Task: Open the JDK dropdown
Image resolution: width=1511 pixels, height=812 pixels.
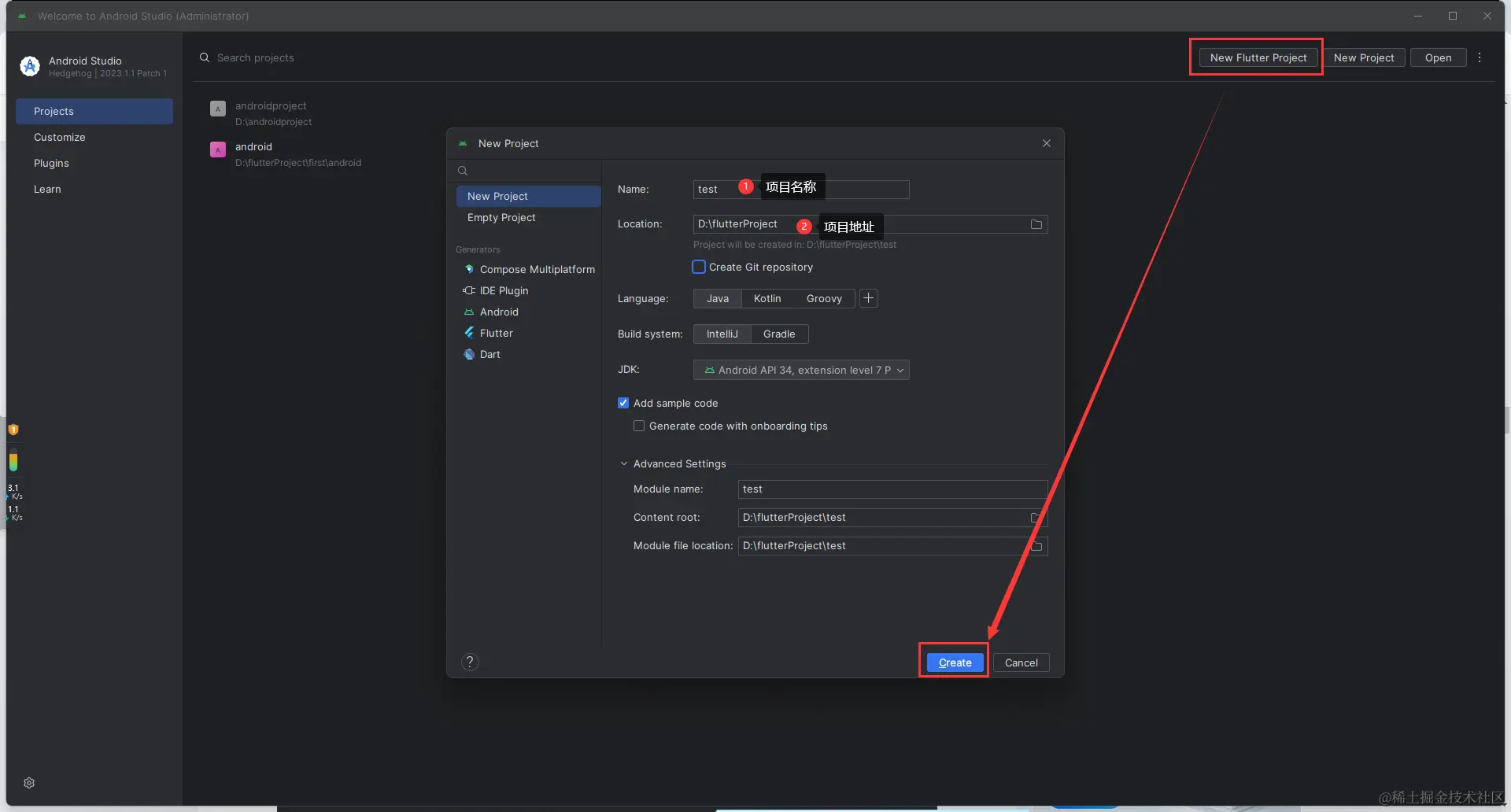Action: click(801, 370)
